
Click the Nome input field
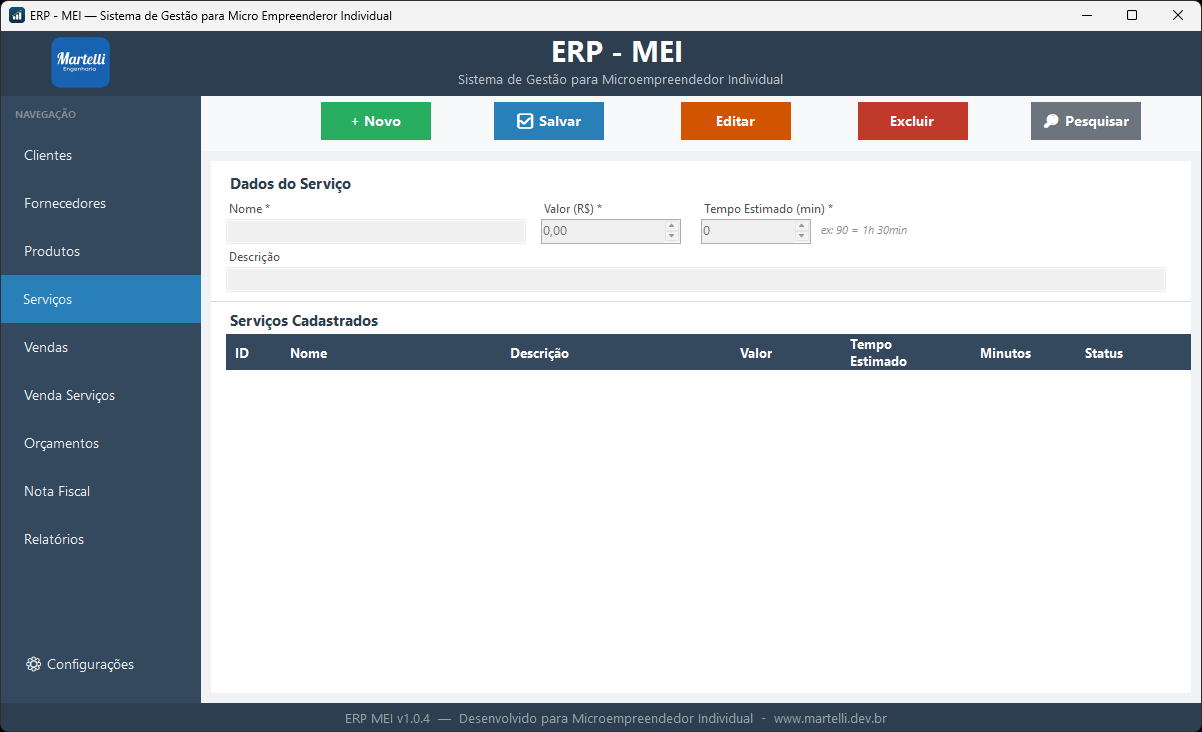point(376,231)
